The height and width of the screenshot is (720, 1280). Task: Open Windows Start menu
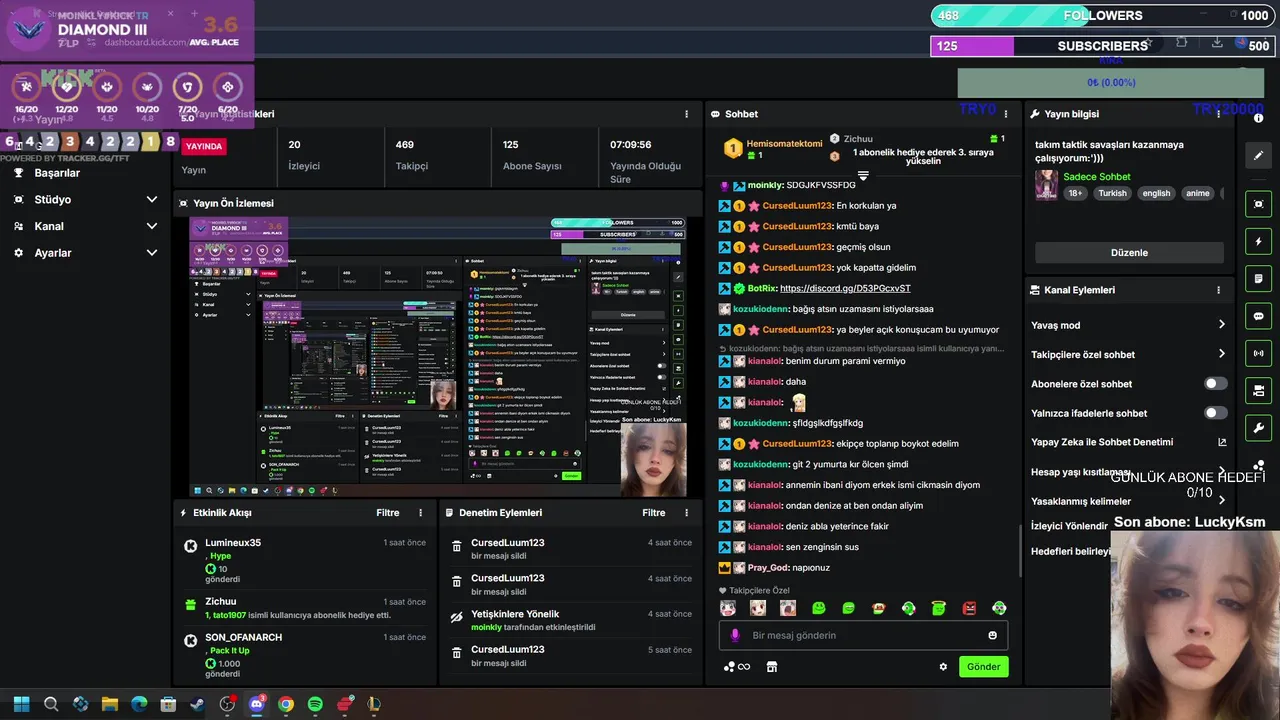[x=21, y=704]
